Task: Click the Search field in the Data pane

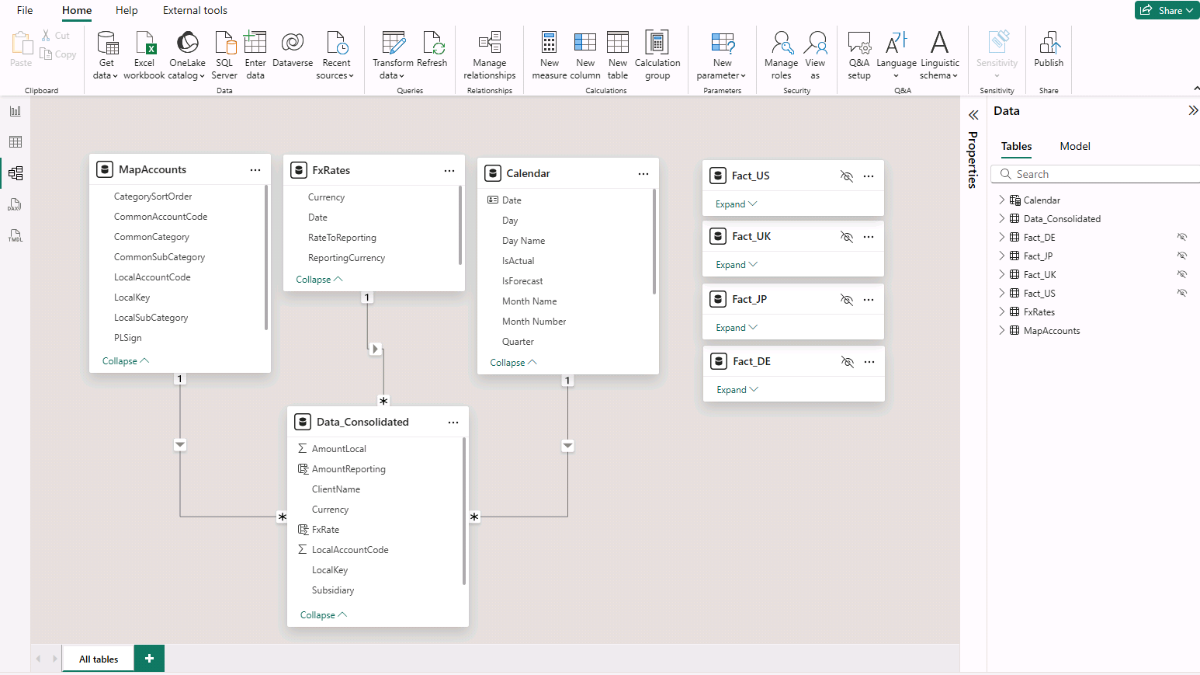Action: 1100,174
